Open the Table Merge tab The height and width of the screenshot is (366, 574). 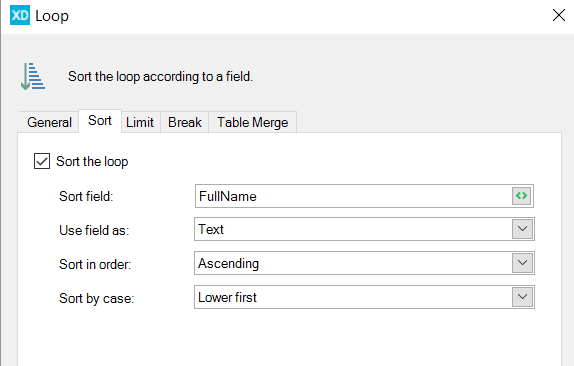tap(253, 122)
